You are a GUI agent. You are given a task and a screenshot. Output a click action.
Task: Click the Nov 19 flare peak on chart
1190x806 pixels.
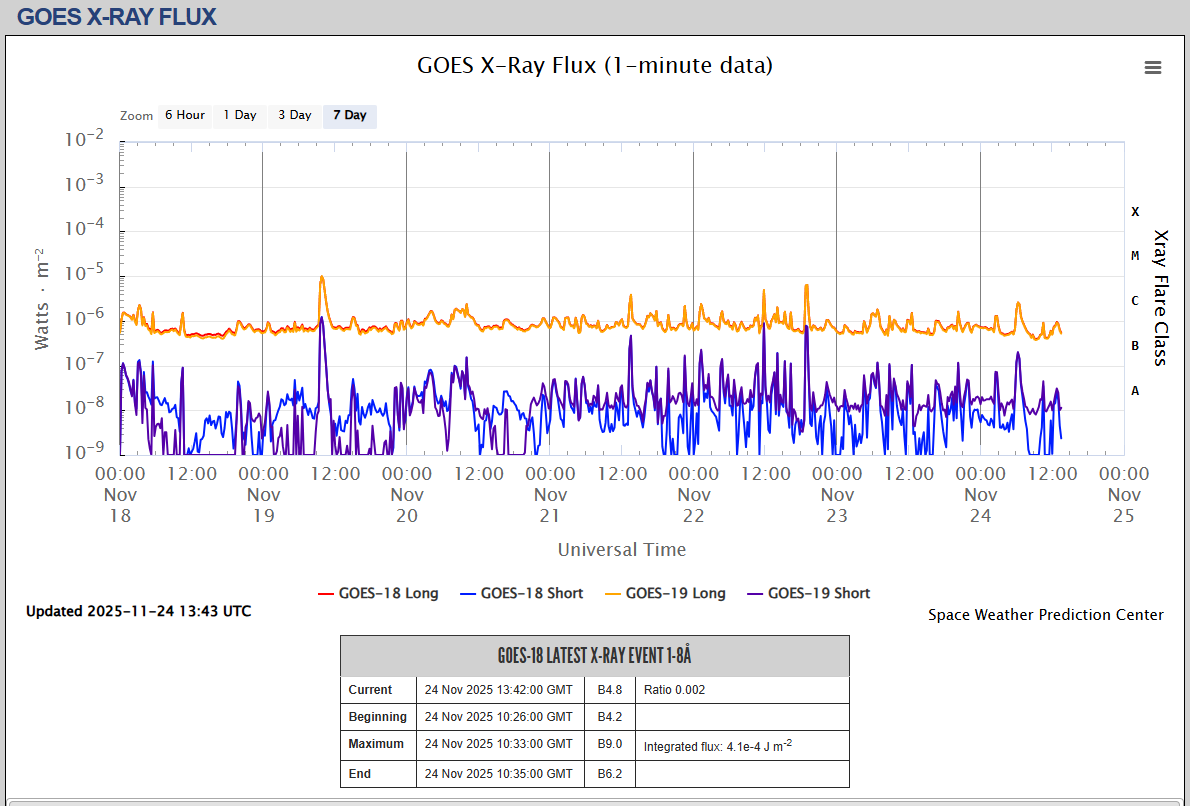pos(321,278)
